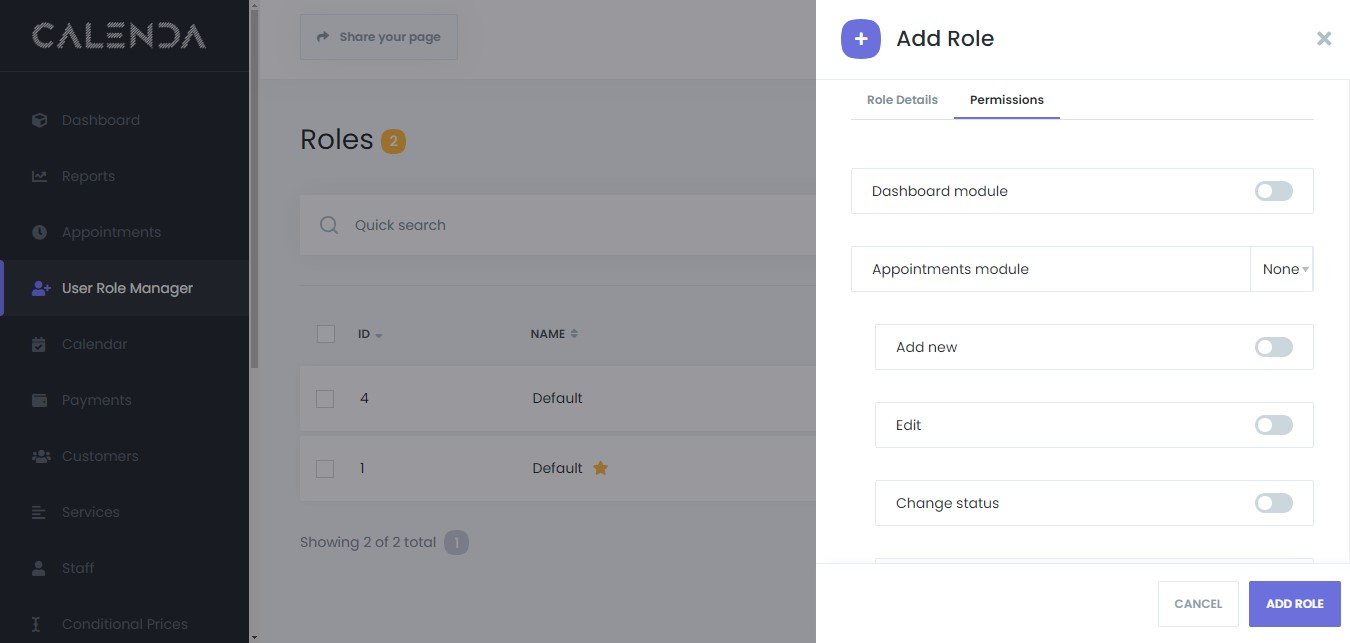Sort roles by the ID column arrow

pyautogui.click(x=378, y=335)
